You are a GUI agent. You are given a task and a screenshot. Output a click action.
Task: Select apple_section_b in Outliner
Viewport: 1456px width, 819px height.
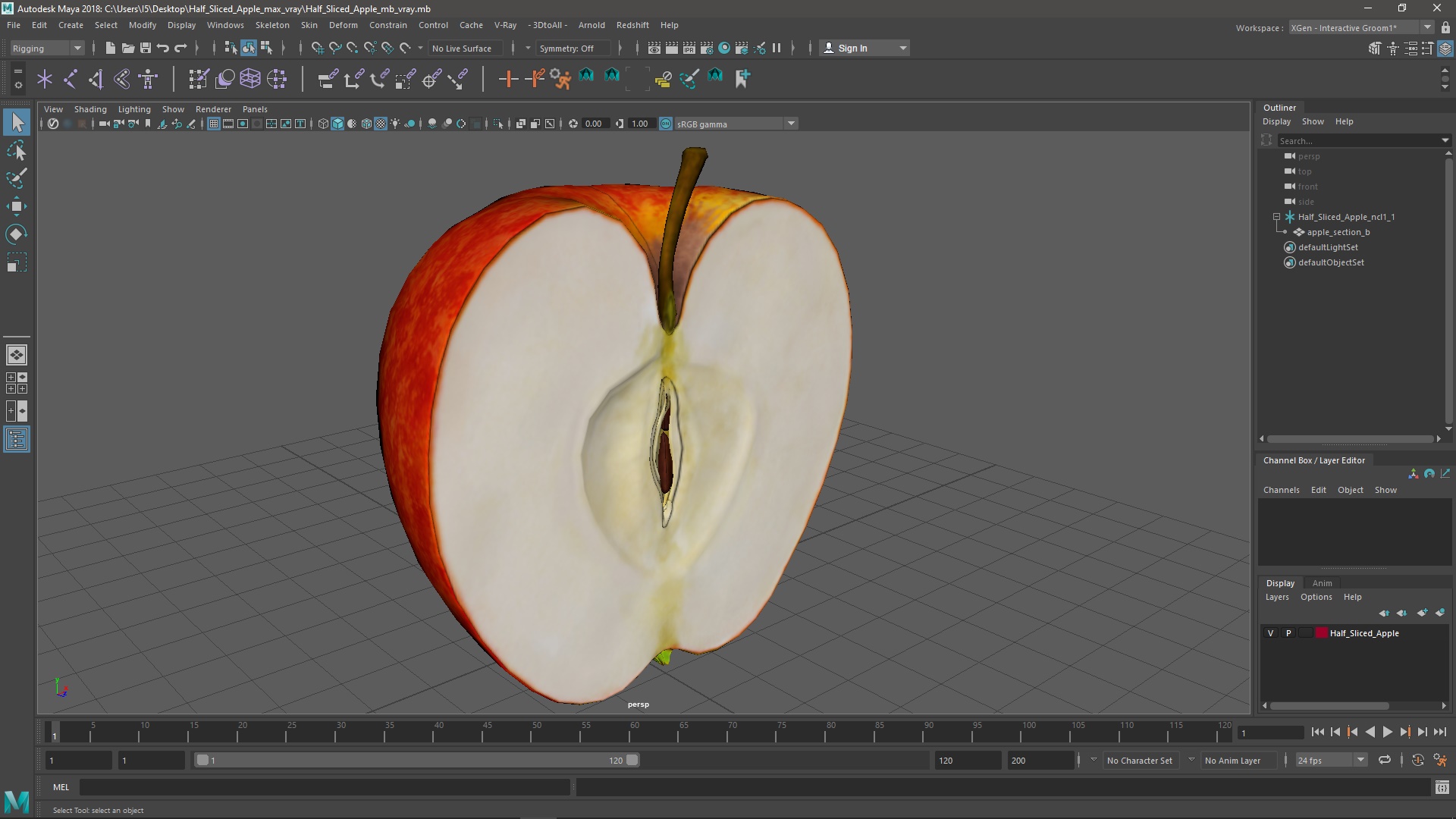1338,232
